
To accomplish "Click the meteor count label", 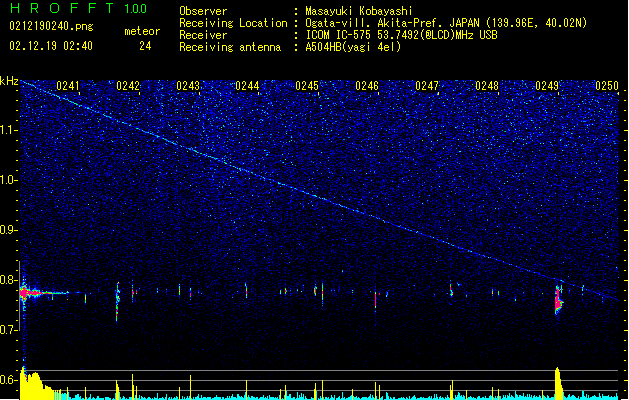I will point(142,31).
